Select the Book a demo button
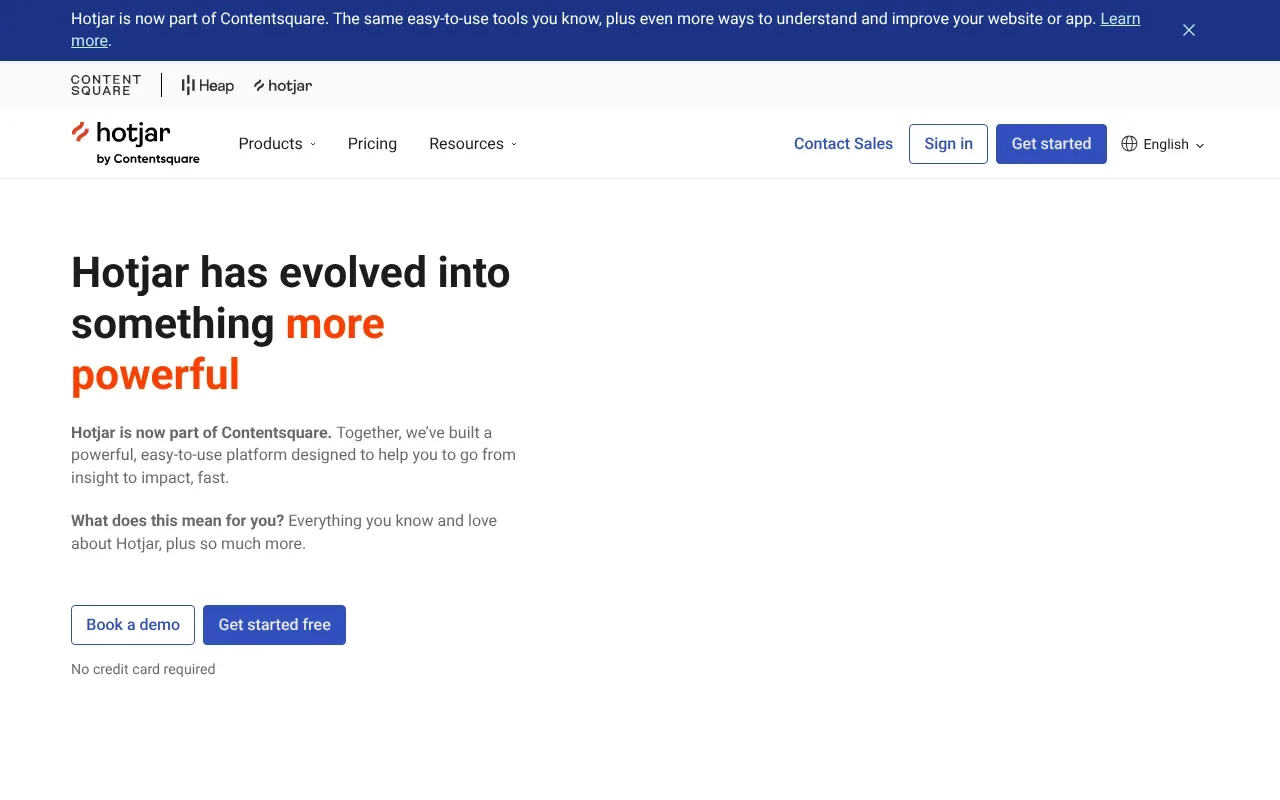Image resolution: width=1280 pixels, height=800 pixels. point(133,625)
